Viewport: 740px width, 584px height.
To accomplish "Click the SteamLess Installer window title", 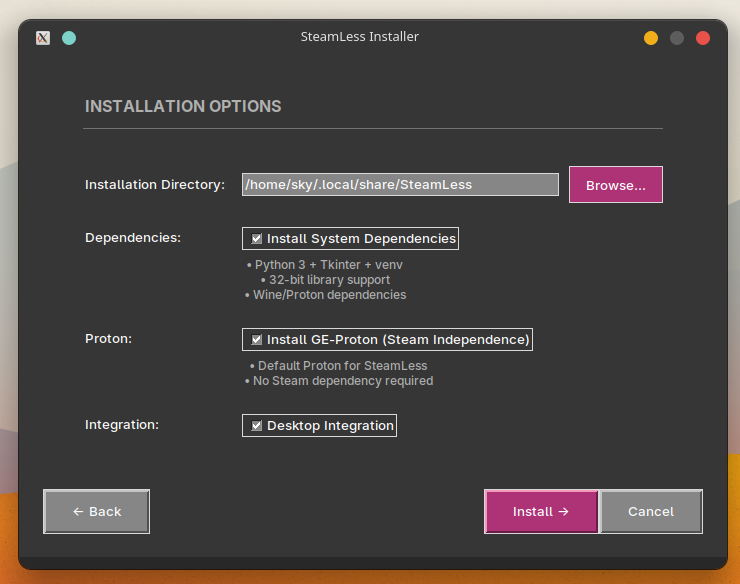I will tap(360, 37).
